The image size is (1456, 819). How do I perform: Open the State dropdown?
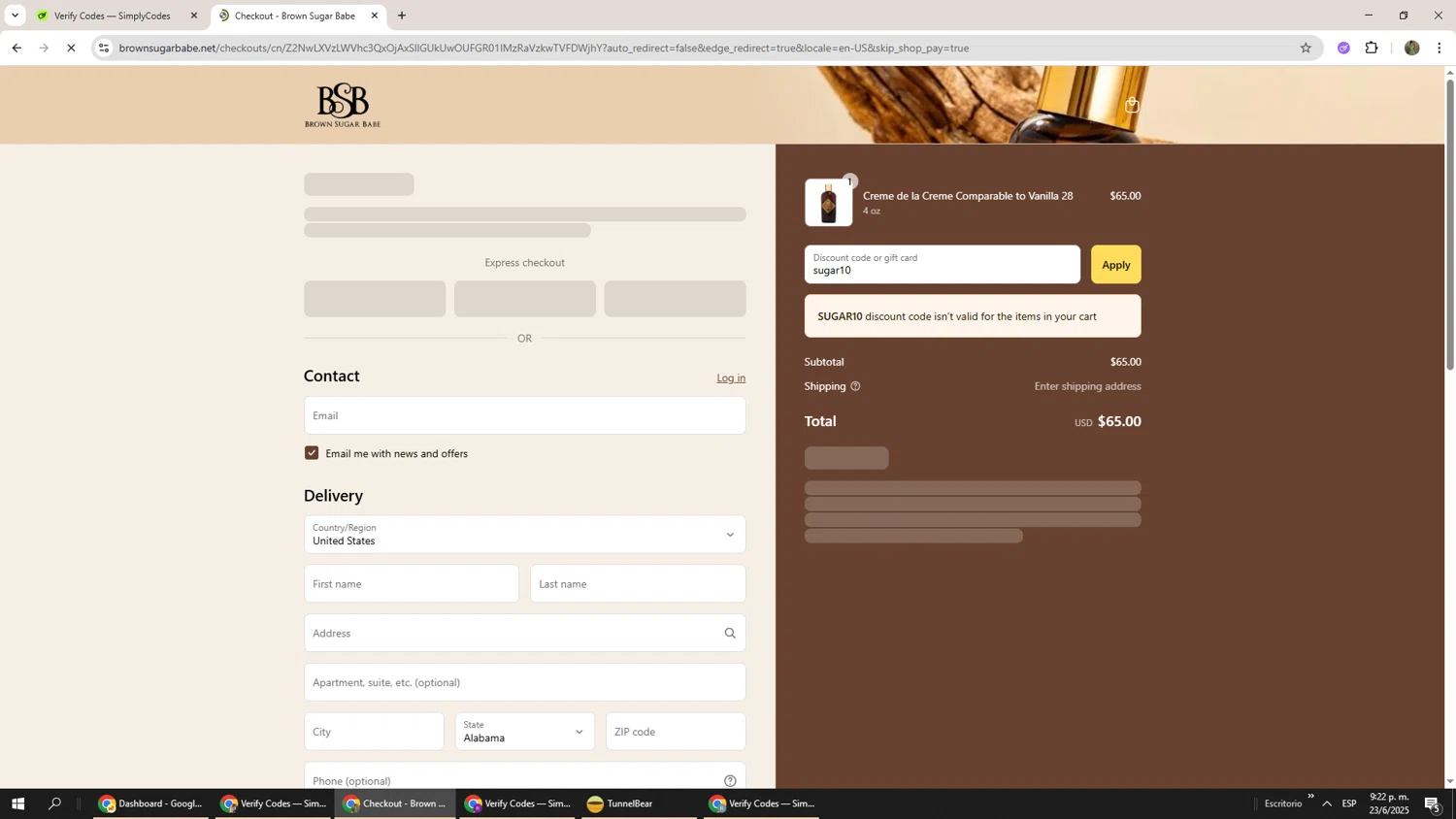525,732
